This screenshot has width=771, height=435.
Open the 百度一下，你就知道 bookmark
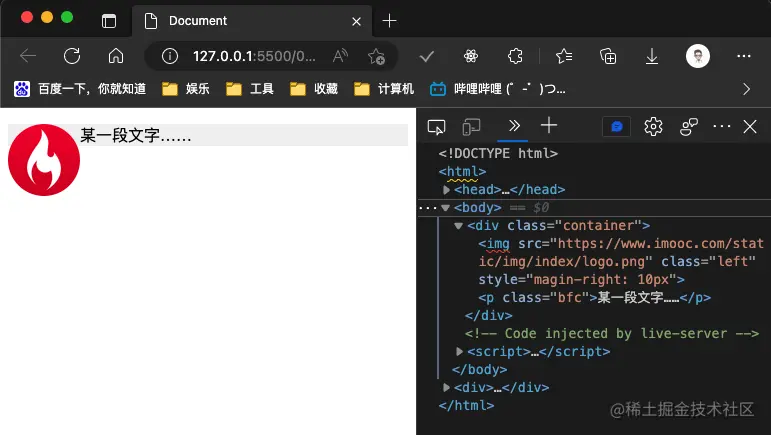[80, 89]
